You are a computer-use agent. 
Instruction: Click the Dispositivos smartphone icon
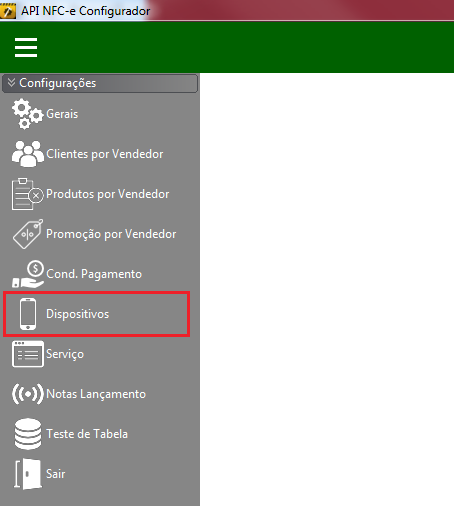click(28, 314)
